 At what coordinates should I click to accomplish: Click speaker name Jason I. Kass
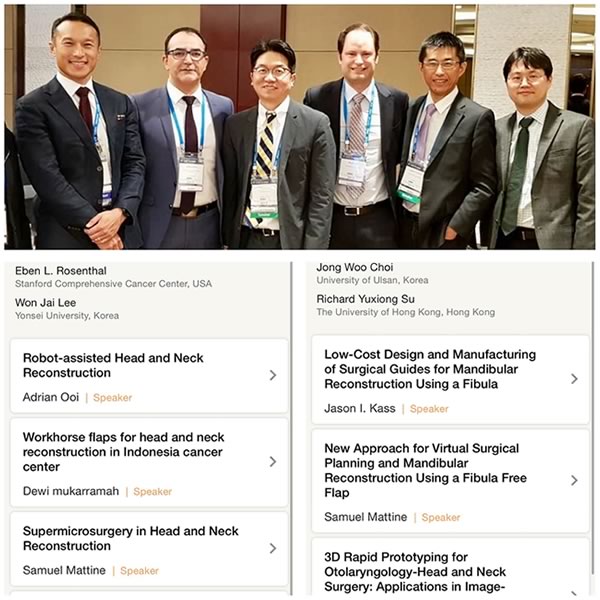click(x=360, y=409)
